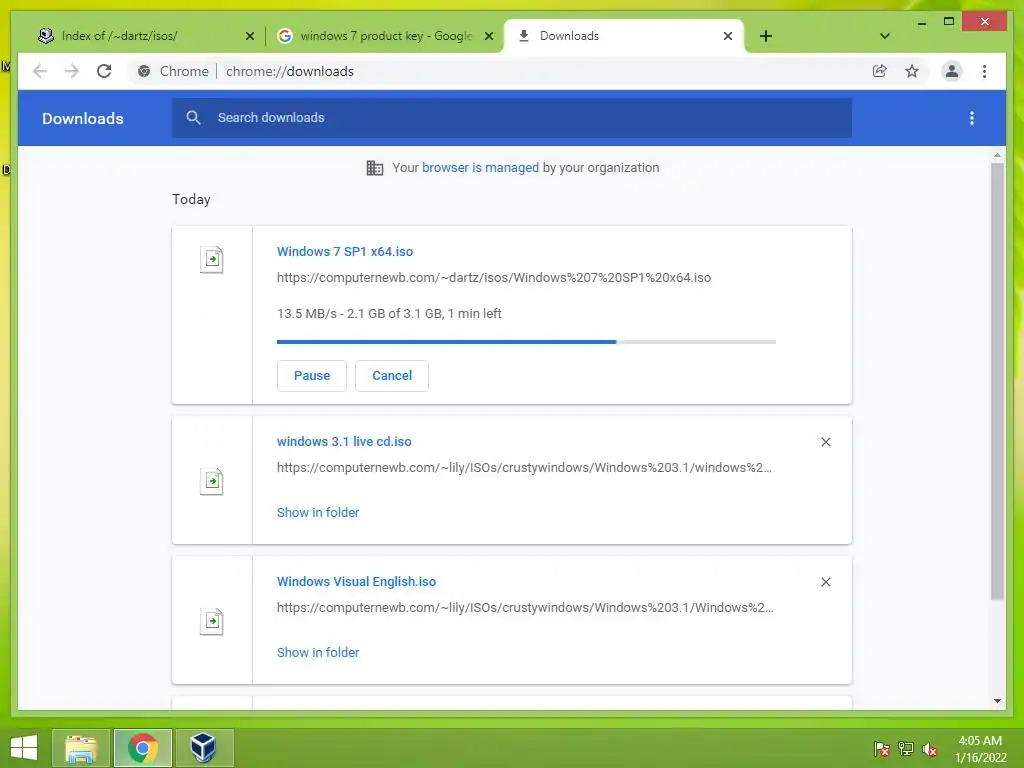
Task: Click the Chrome site info icon
Action: (x=144, y=71)
